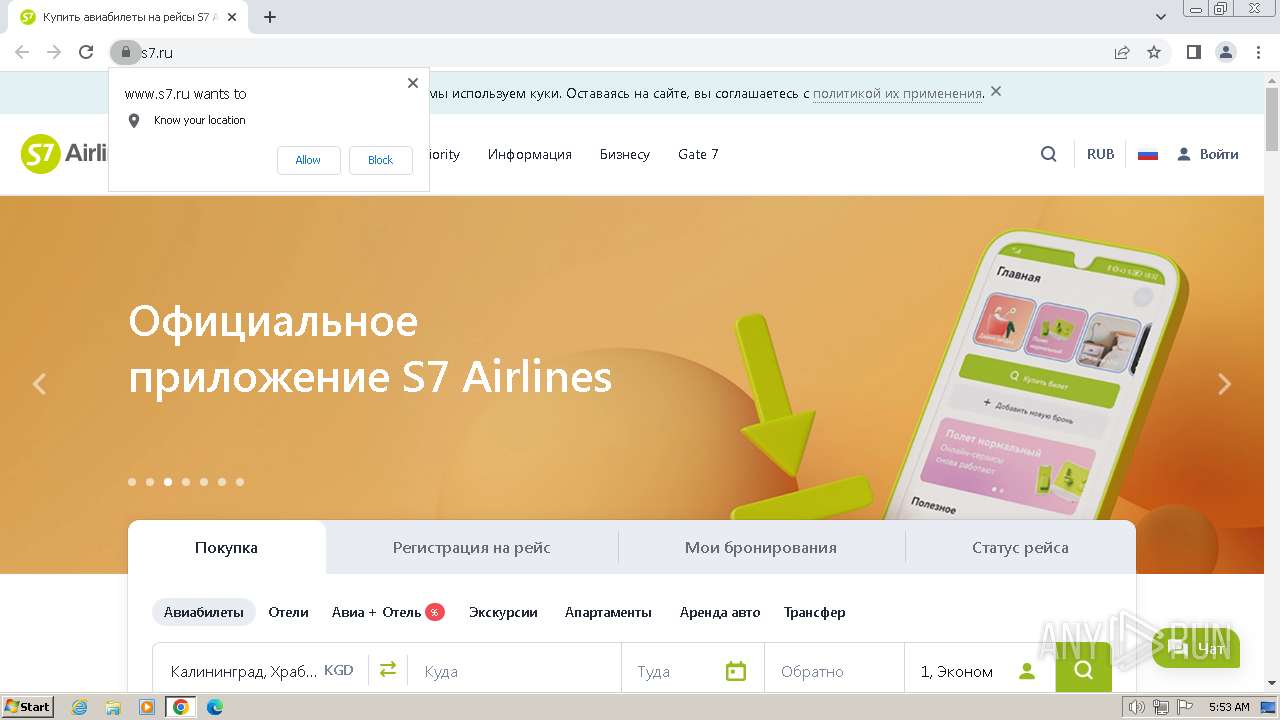Select the Аренда авто option
1280x720 pixels.
[720, 612]
